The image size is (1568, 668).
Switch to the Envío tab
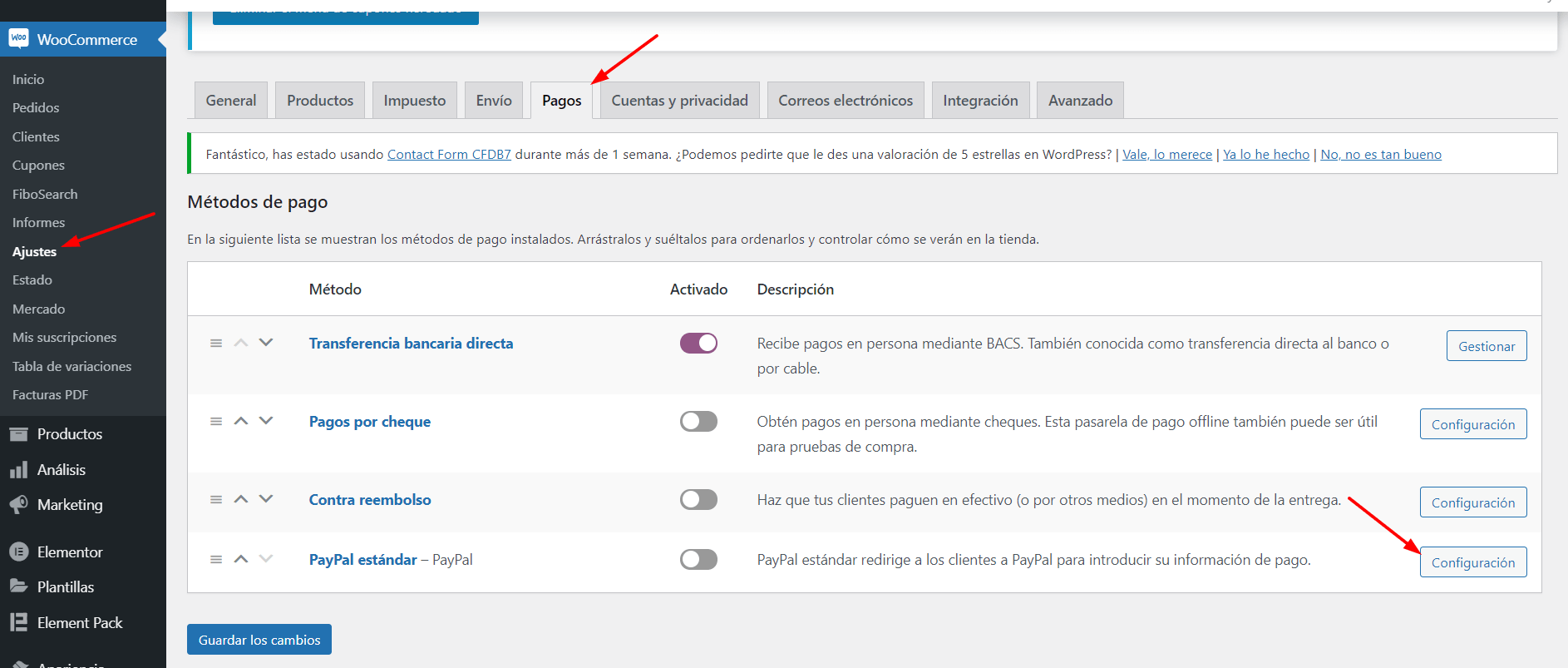tap(494, 100)
